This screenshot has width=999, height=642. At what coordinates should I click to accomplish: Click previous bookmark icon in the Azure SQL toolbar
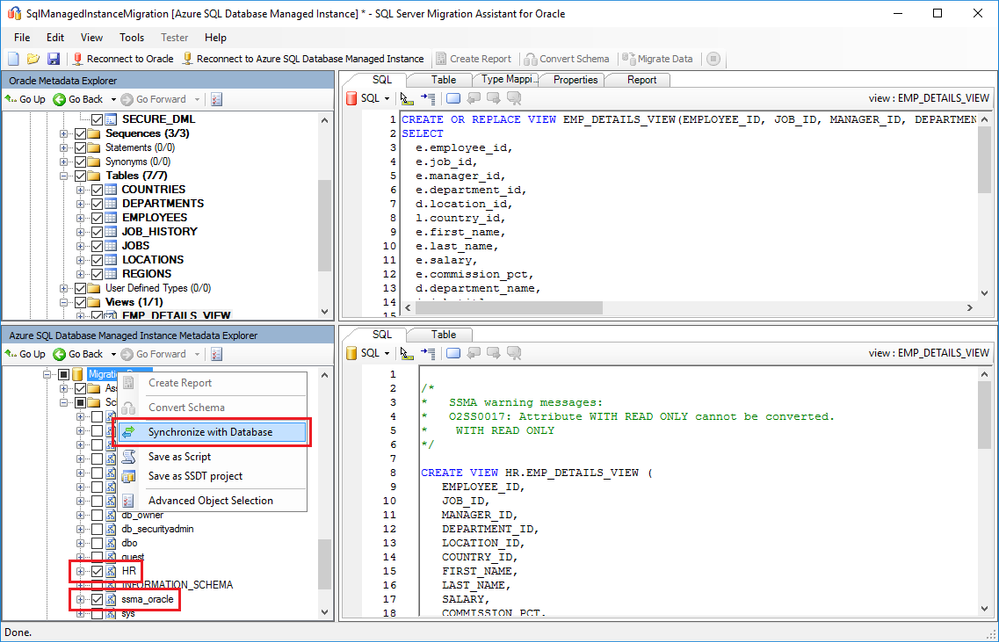473,353
